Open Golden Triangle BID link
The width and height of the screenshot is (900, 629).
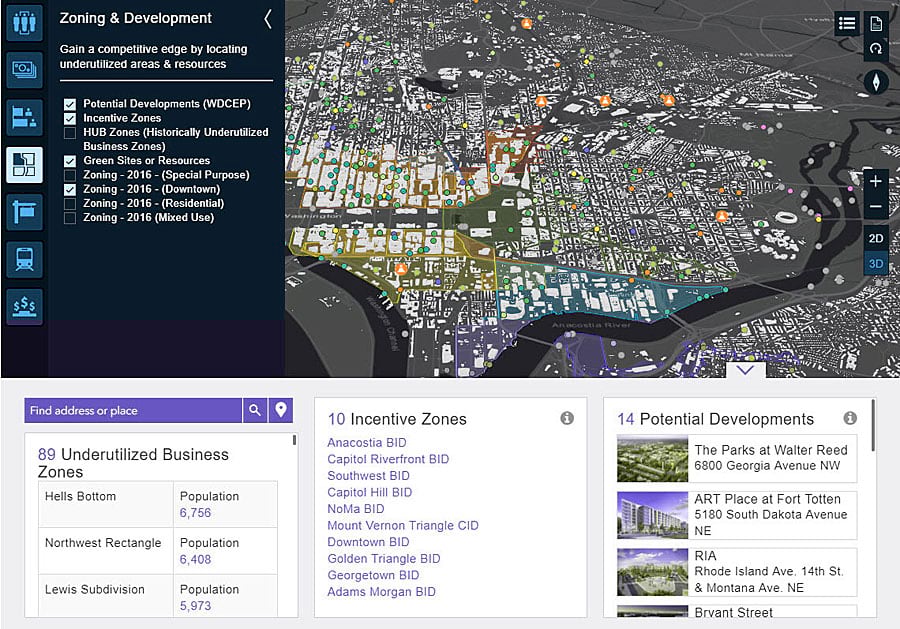pos(384,559)
